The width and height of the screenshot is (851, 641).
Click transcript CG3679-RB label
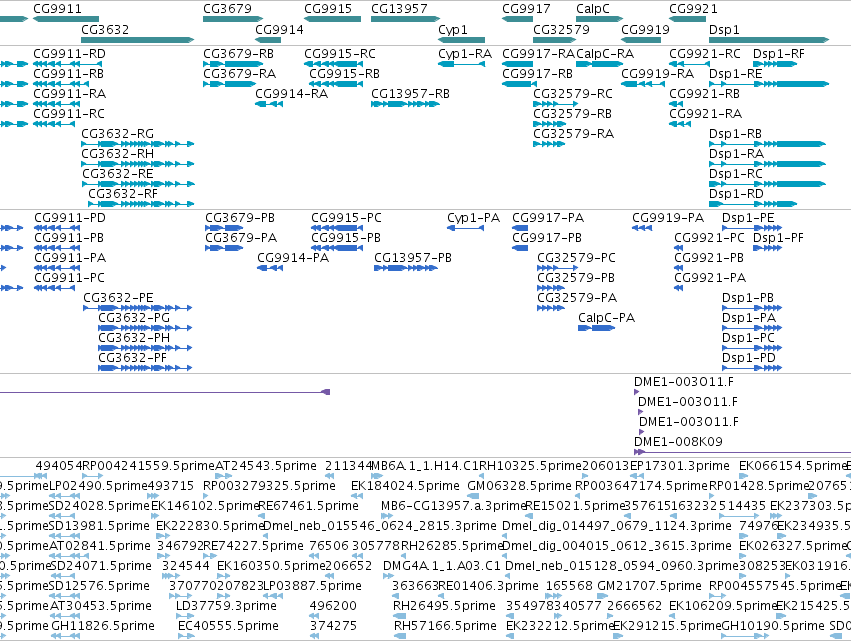click(x=239, y=54)
